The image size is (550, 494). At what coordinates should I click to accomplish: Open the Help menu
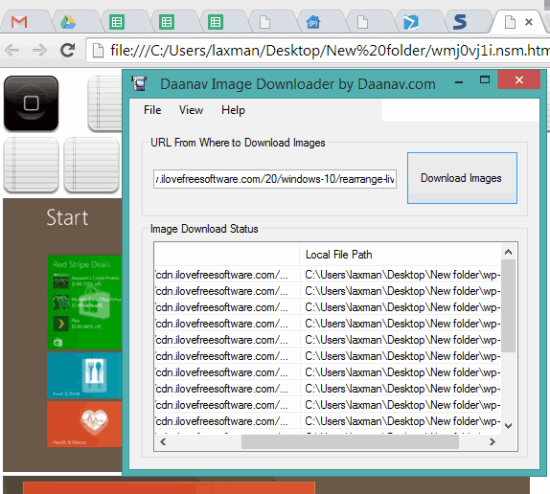tap(233, 110)
